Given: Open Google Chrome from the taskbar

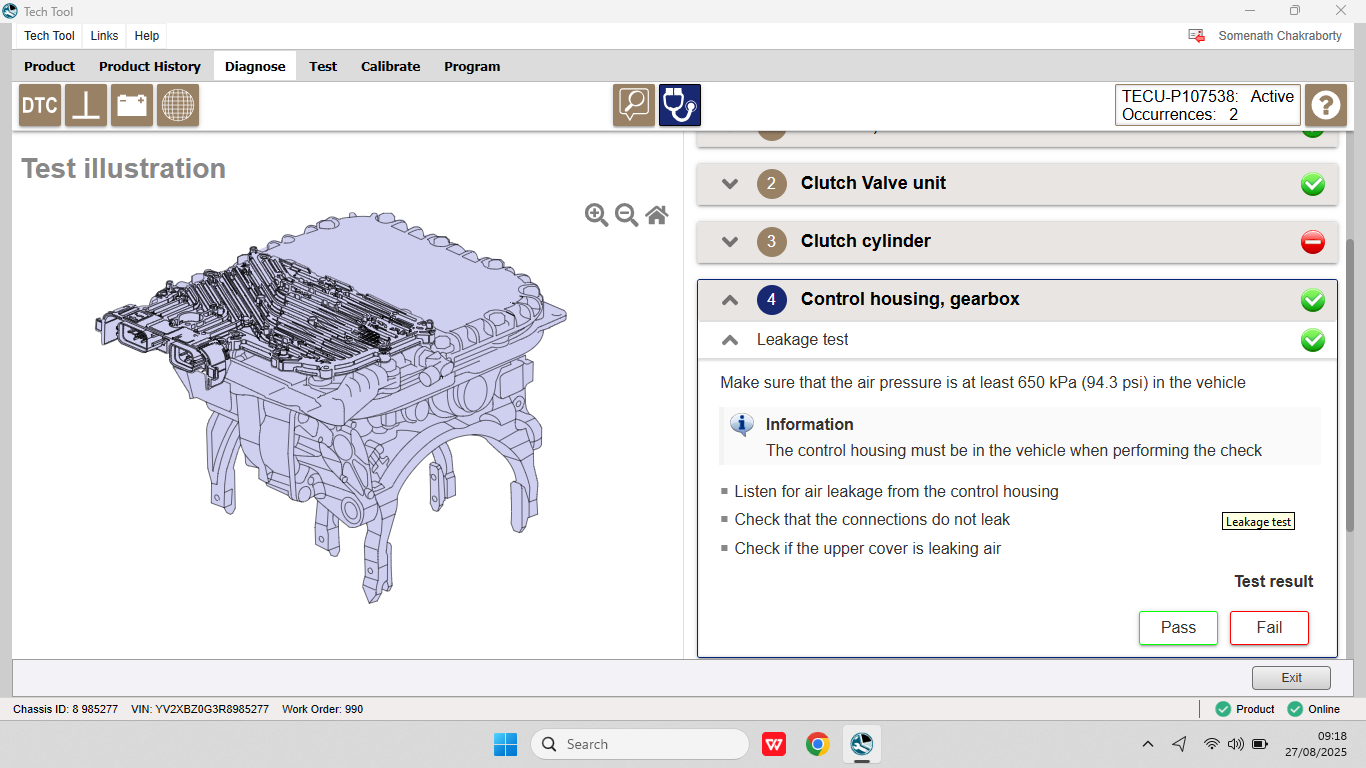Looking at the screenshot, I should (x=818, y=744).
